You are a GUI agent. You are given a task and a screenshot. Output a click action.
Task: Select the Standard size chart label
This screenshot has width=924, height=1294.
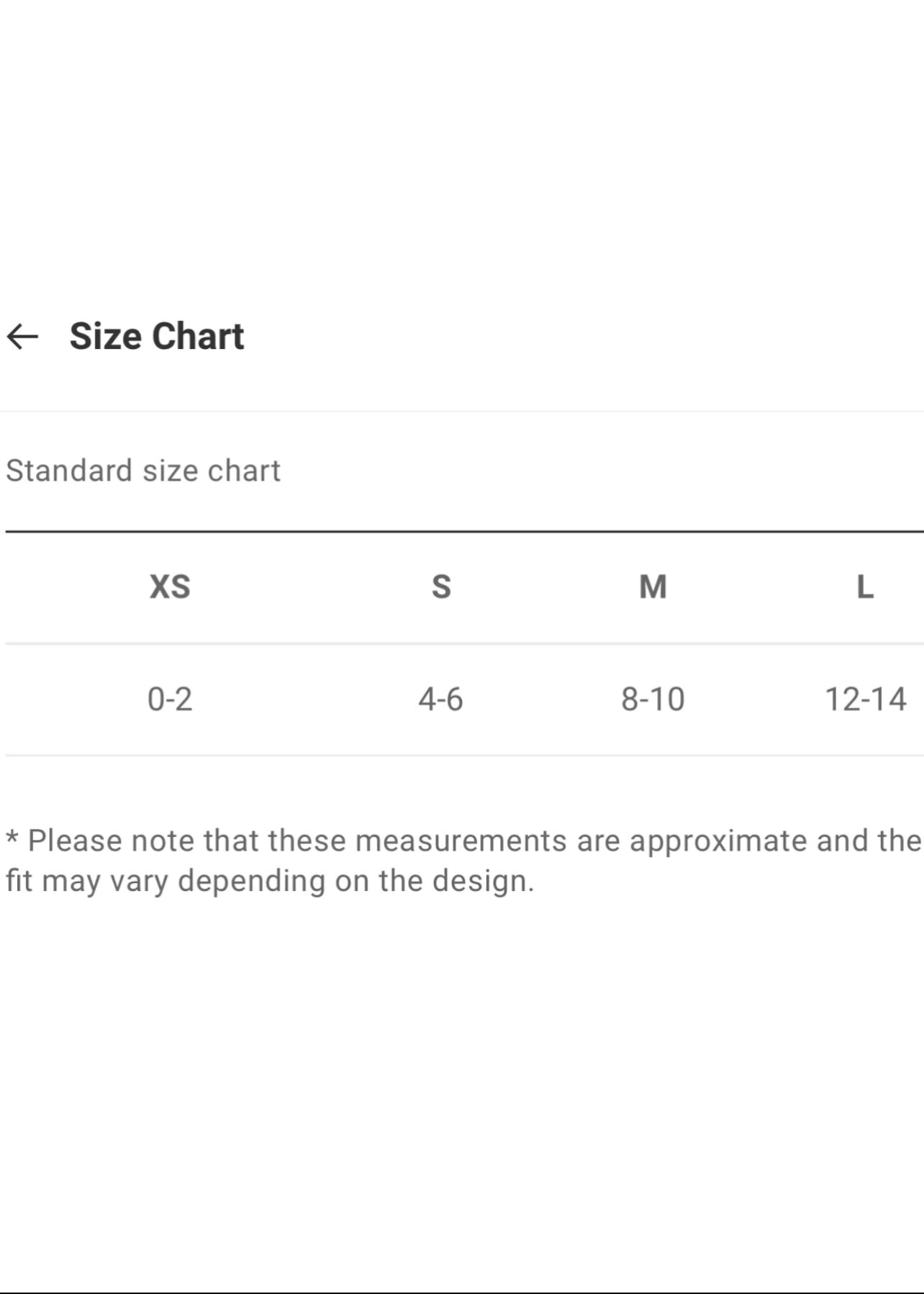click(143, 471)
